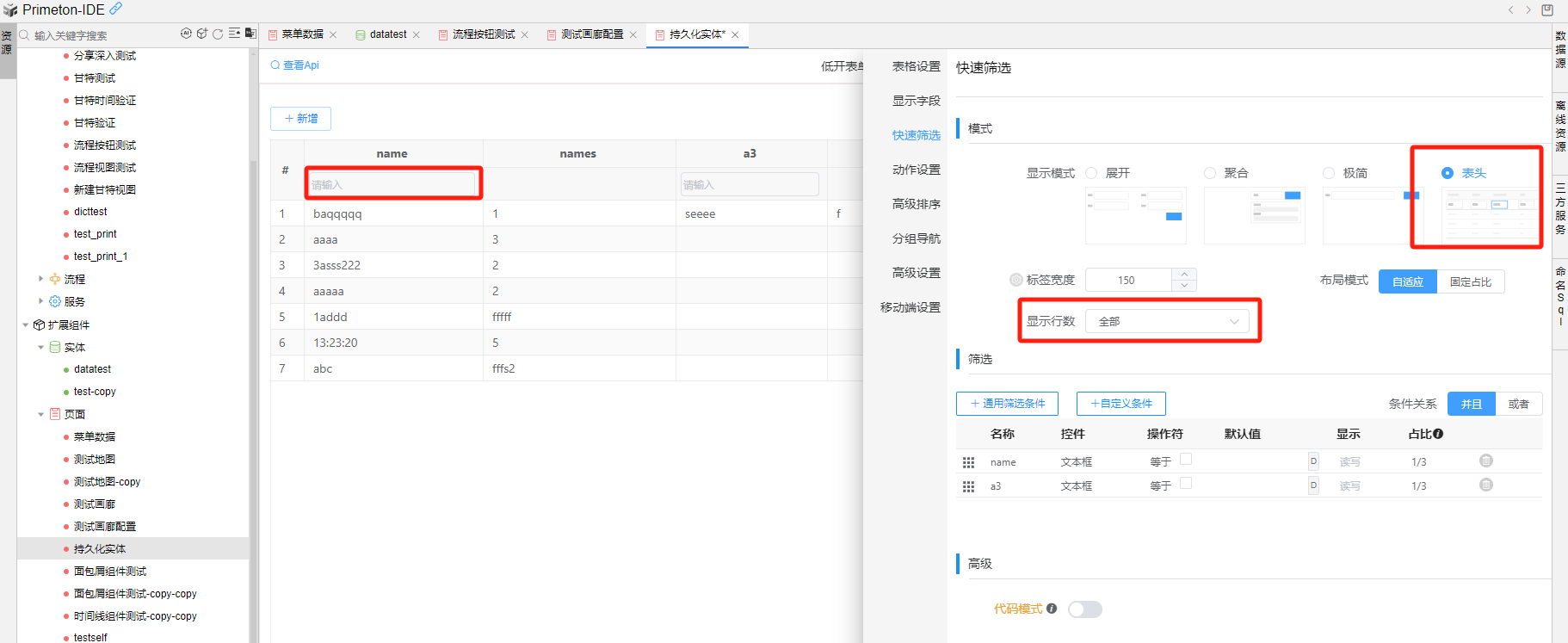Delete the name filter row via trash icon

coord(1485,461)
